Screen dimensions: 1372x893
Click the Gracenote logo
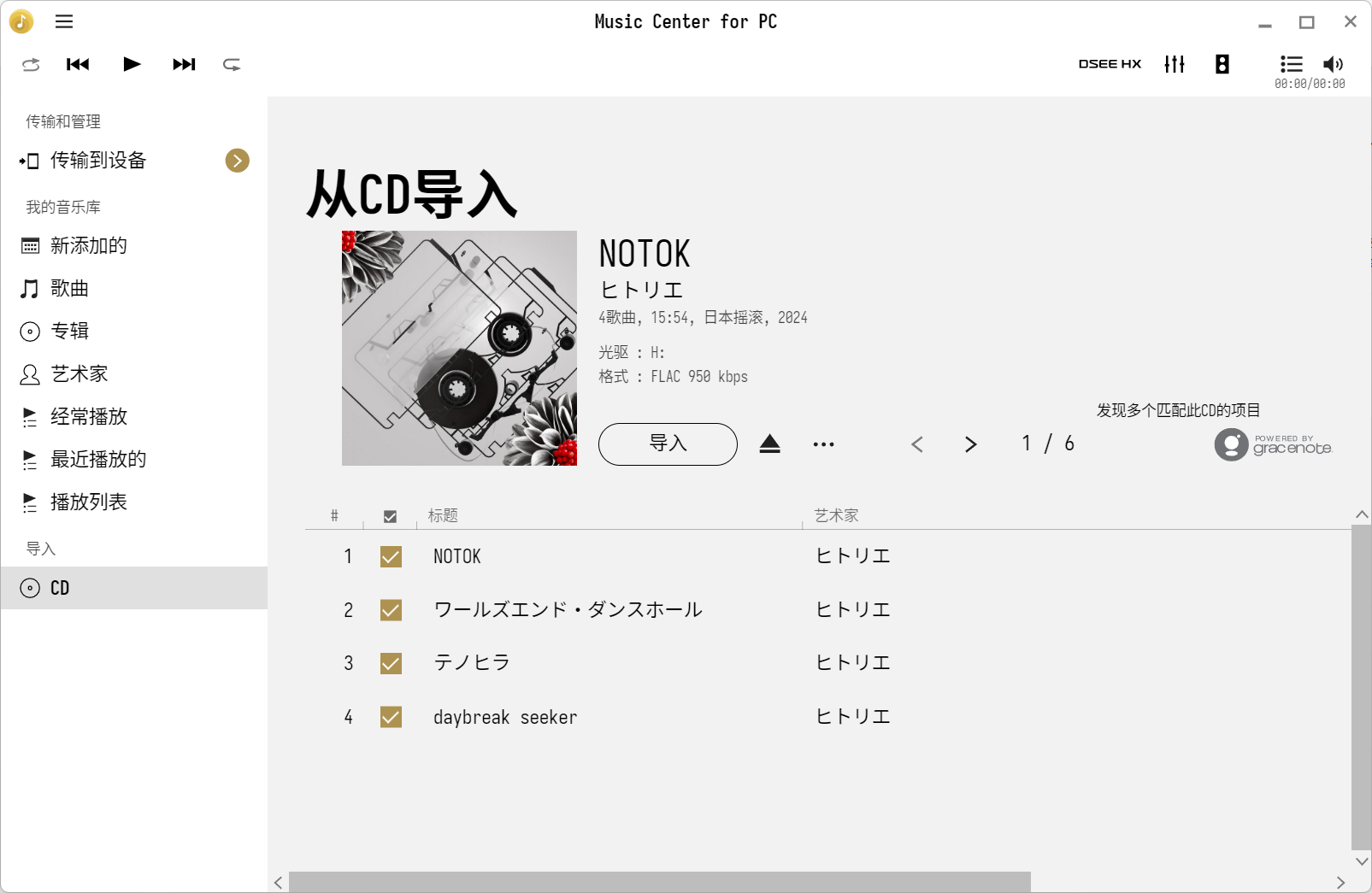[x=1273, y=444]
